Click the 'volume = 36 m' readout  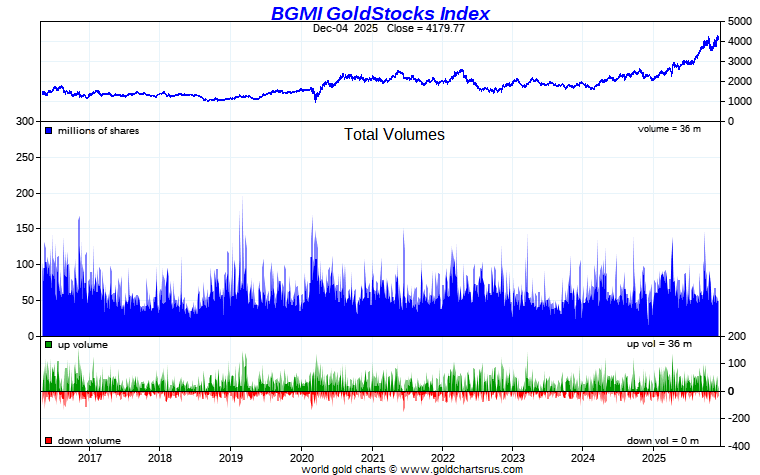(669, 129)
